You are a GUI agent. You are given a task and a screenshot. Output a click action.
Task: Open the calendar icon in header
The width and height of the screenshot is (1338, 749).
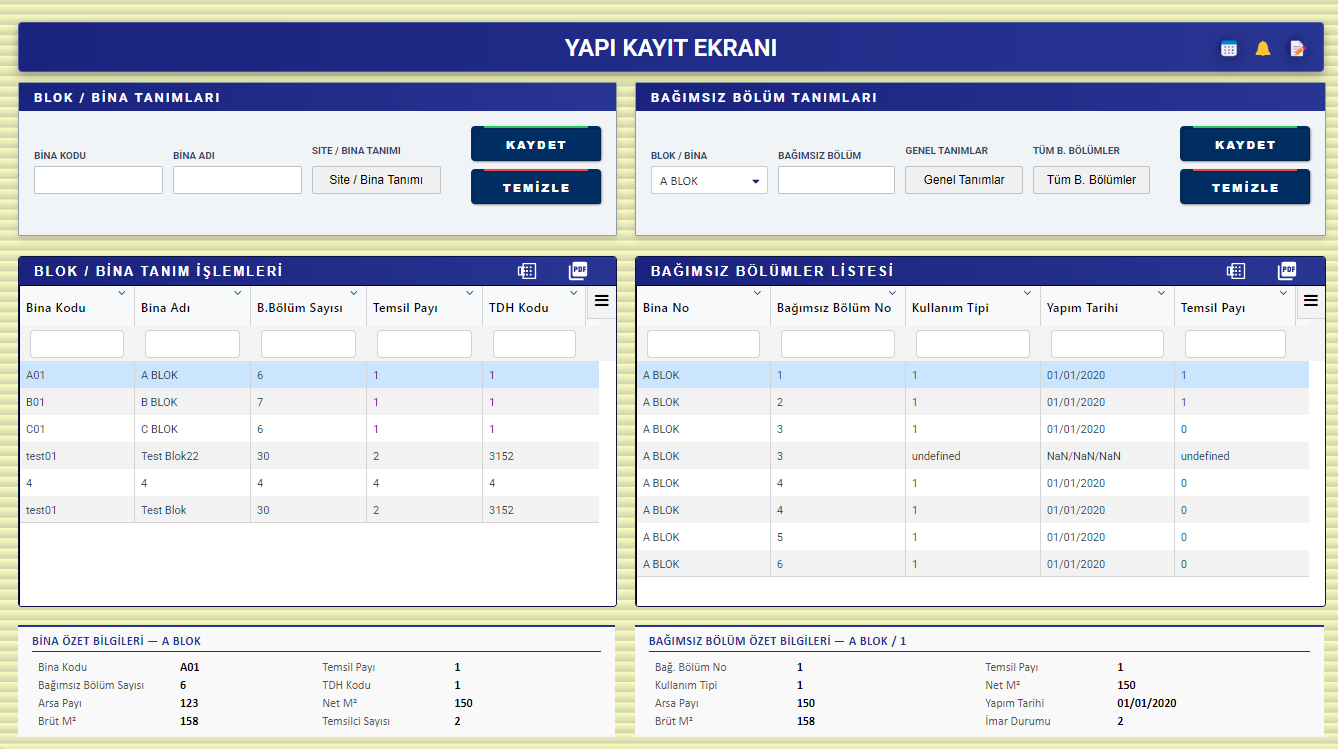pyautogui.click(x=1229, y=48)
